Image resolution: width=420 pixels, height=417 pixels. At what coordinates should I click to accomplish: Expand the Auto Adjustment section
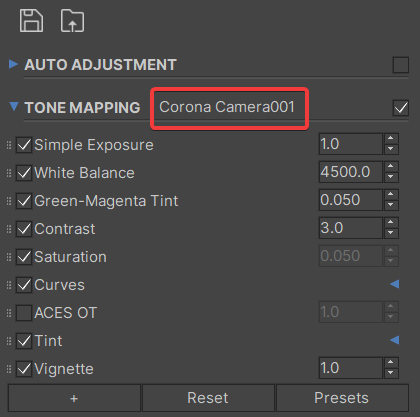[x=13, y=64]
